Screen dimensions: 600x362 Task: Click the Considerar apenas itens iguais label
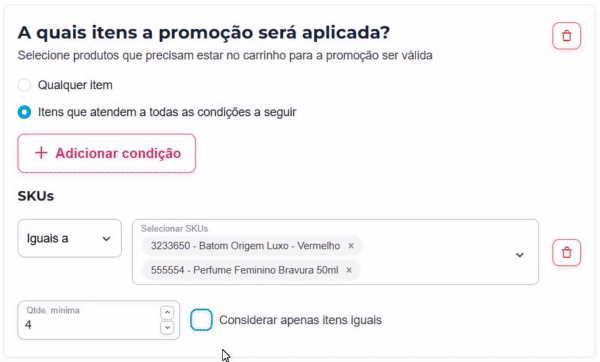point(300,320)
